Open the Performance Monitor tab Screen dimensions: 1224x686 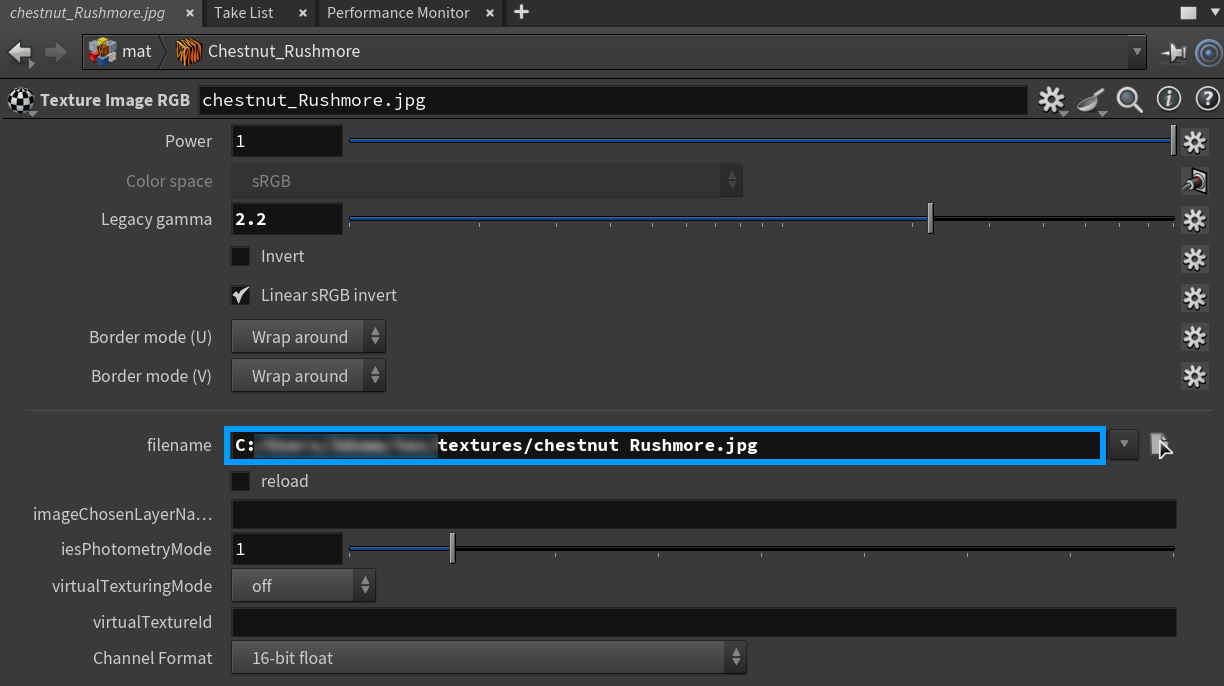(398, 13)
